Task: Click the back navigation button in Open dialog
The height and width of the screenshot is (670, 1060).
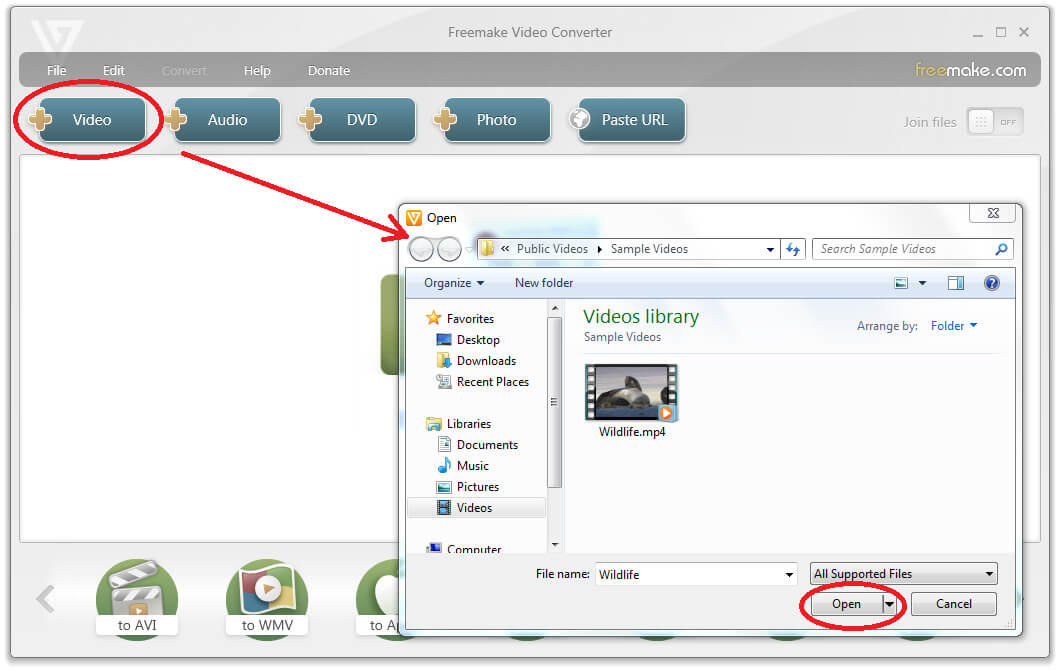Action: point(421,249)
